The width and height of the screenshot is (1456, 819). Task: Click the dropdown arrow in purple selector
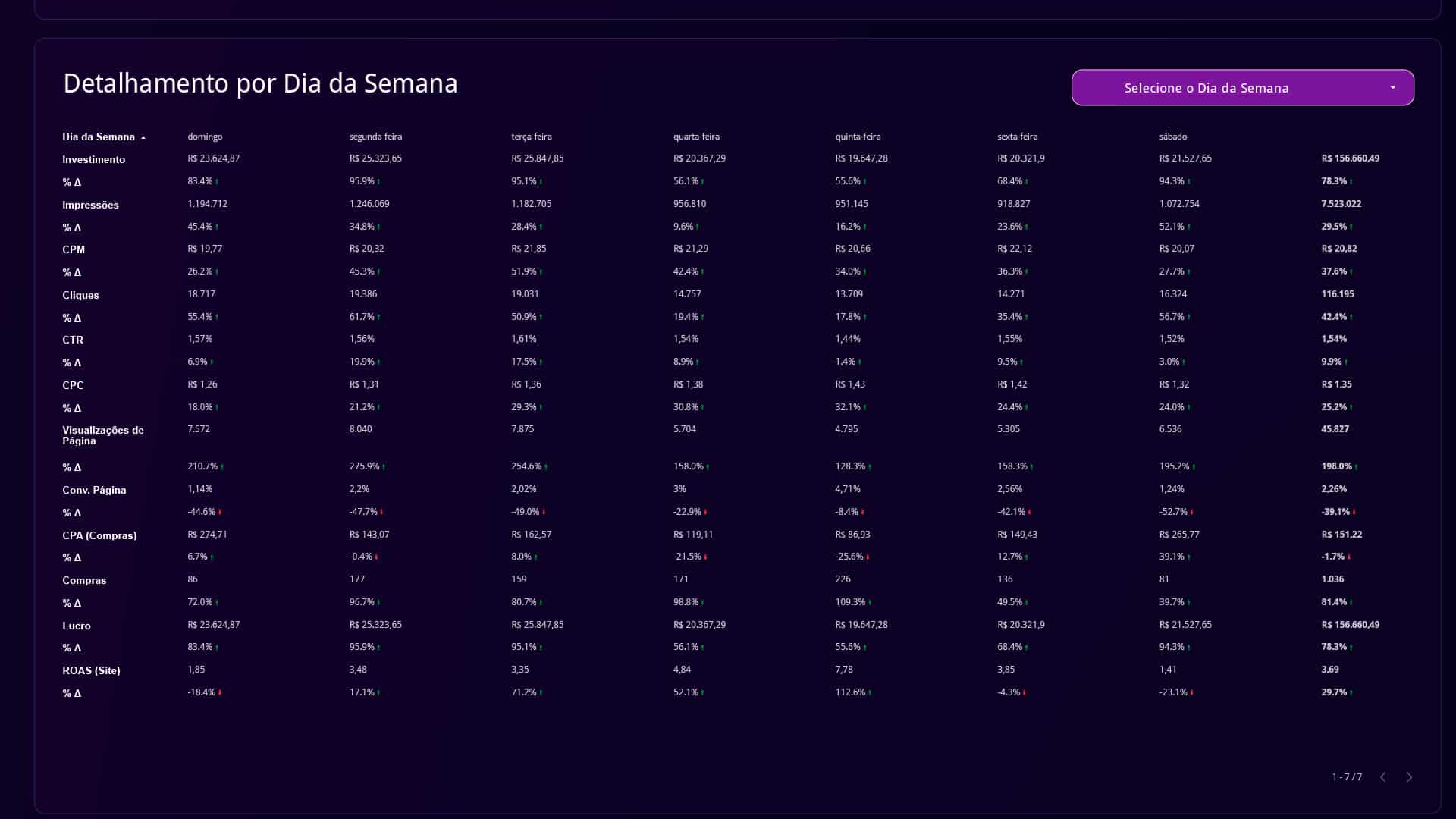point(1392,88)
